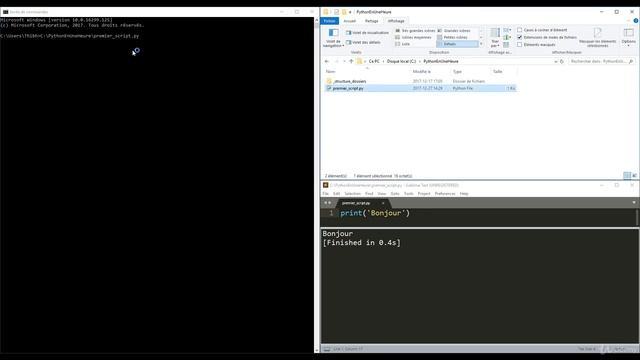The image size is (640, 360).
Task: Open Sublime tab list dropdown arrow
Action: (x=634, y=203)
